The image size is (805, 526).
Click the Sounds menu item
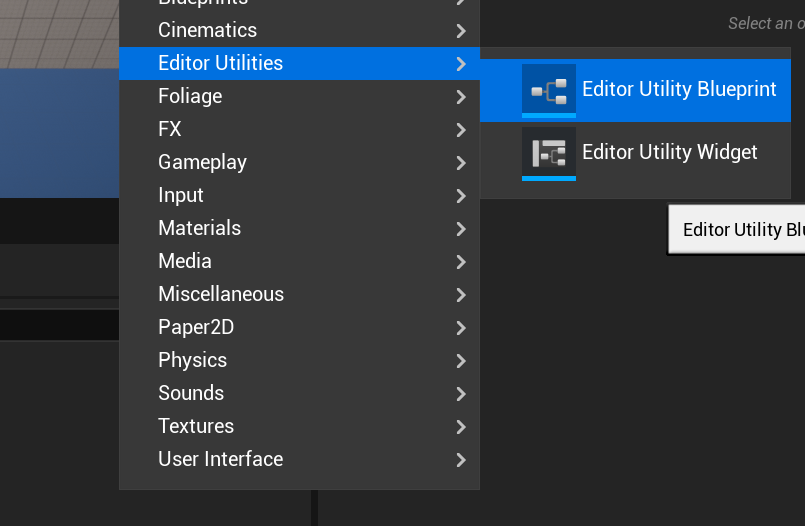tap(191, 393)
